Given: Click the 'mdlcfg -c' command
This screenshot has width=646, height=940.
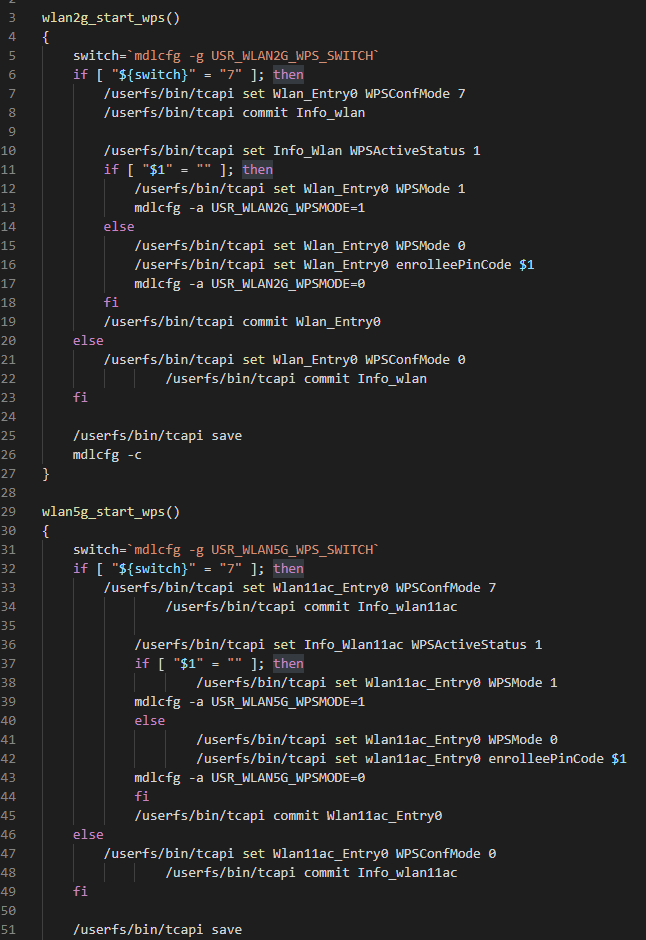Looking at the screenshot, I should (107, 454).
